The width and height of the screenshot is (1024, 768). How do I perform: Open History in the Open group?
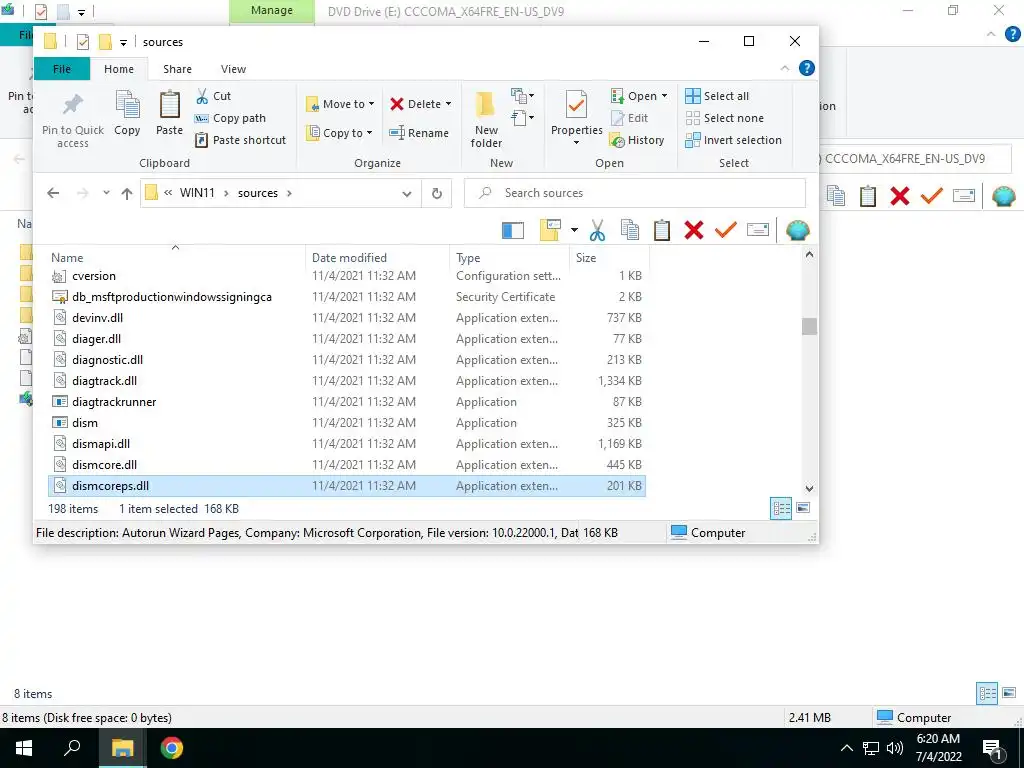coord(637,140)
